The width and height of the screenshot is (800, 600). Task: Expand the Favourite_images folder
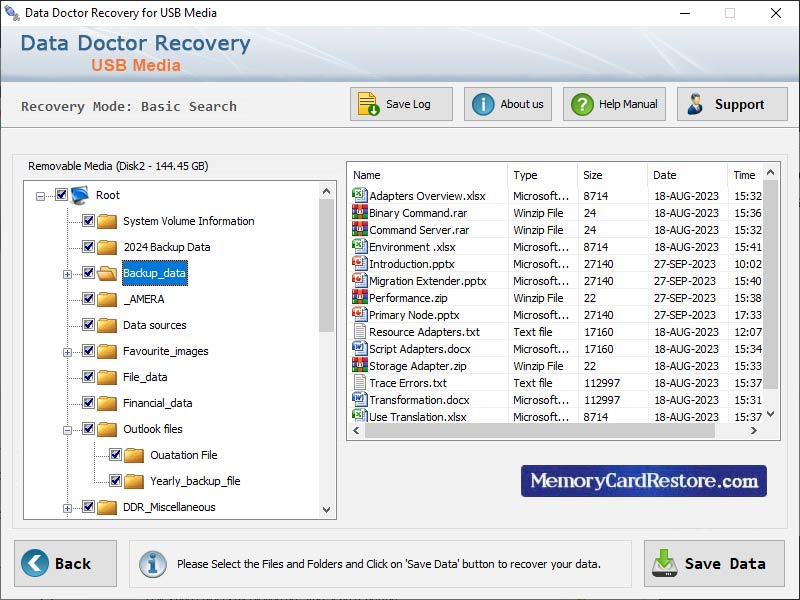pos(66,351)
